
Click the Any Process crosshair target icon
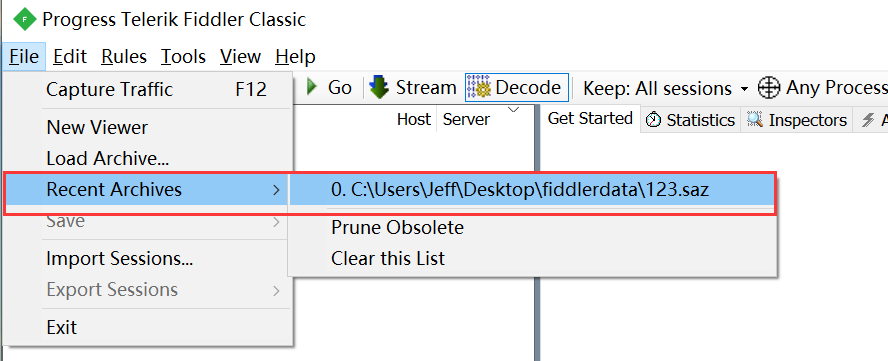pos(769,88)
